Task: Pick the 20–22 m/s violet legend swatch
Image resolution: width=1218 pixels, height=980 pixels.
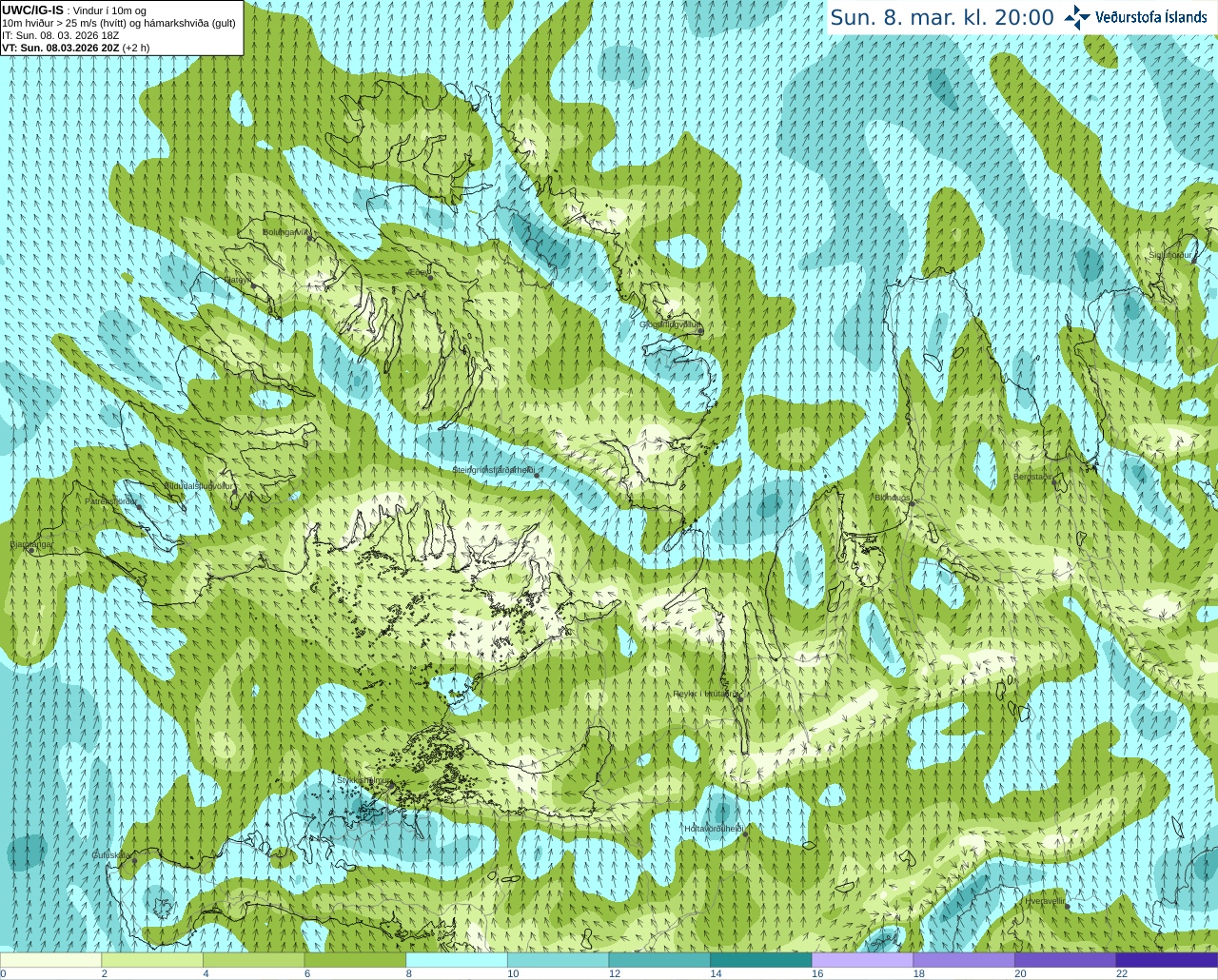Action: pos(1066,960)
